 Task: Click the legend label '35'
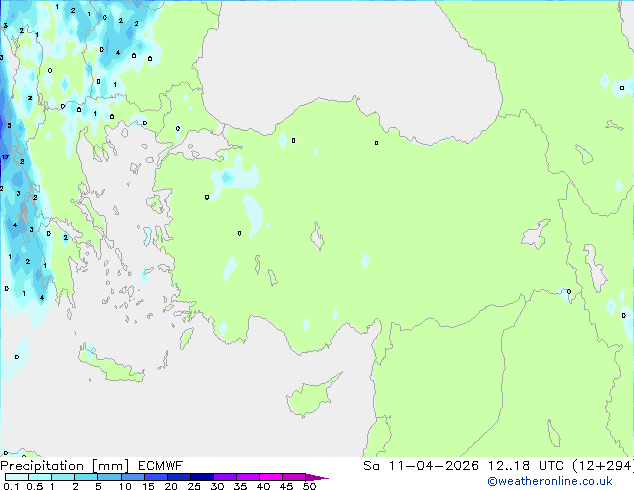(240, 486)
